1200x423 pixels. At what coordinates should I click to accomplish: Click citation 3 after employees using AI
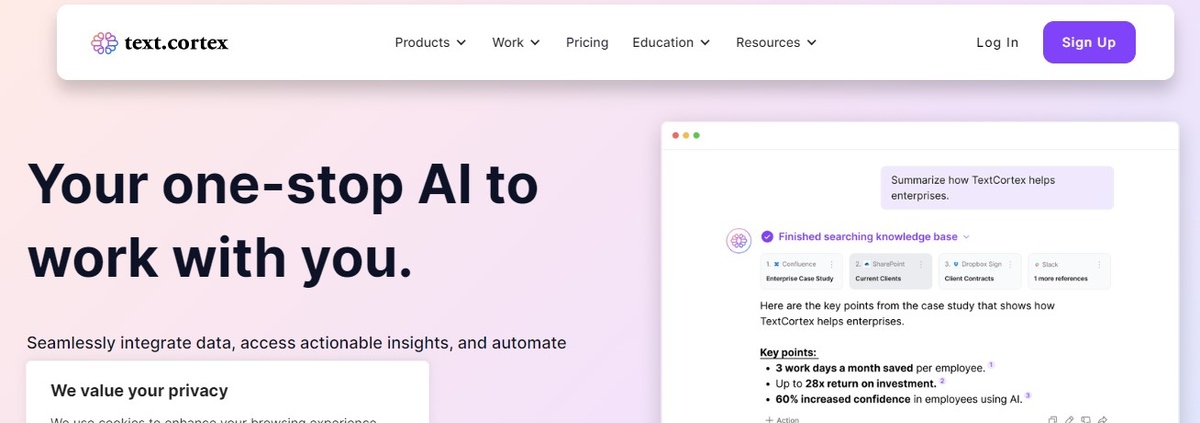coord(1027,396)
